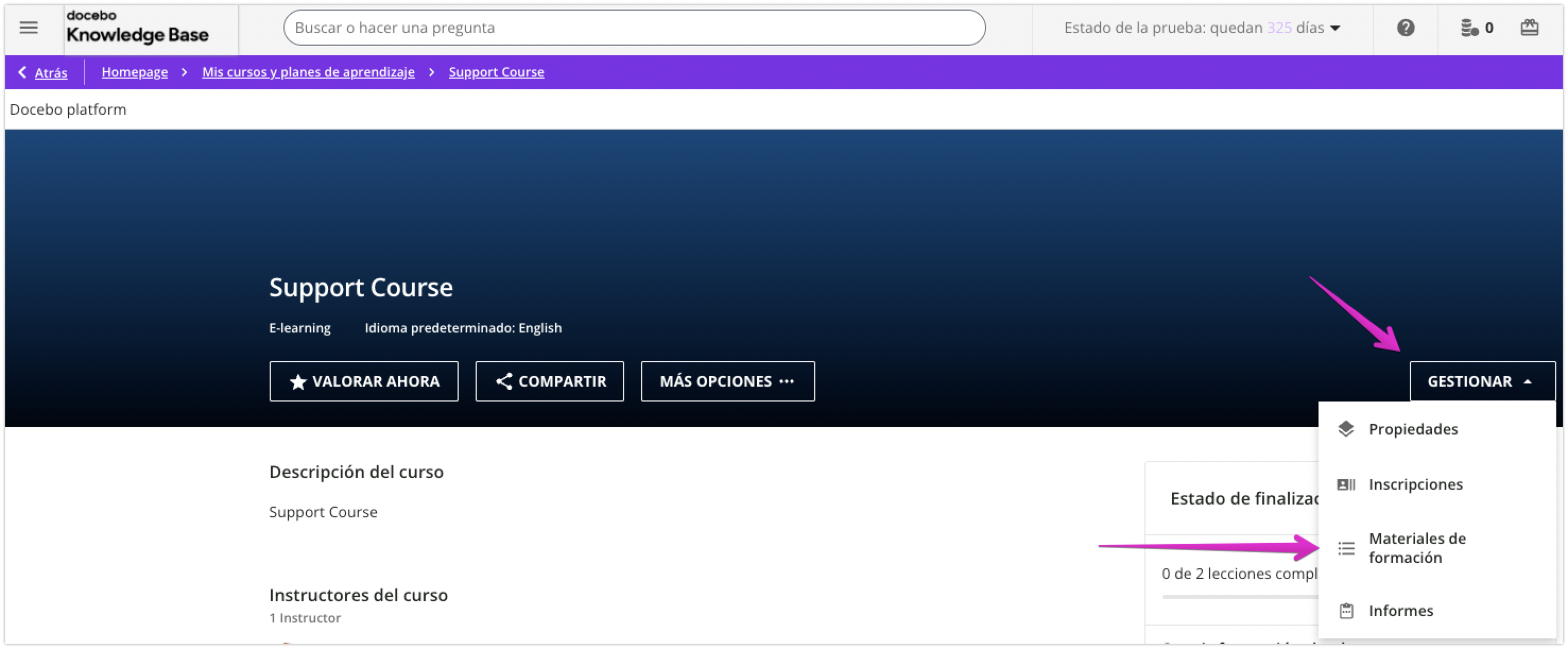Click the Inscripciones enrollment icon
The height and width of the screenshot is (649, 1568).
point(1346,484)
